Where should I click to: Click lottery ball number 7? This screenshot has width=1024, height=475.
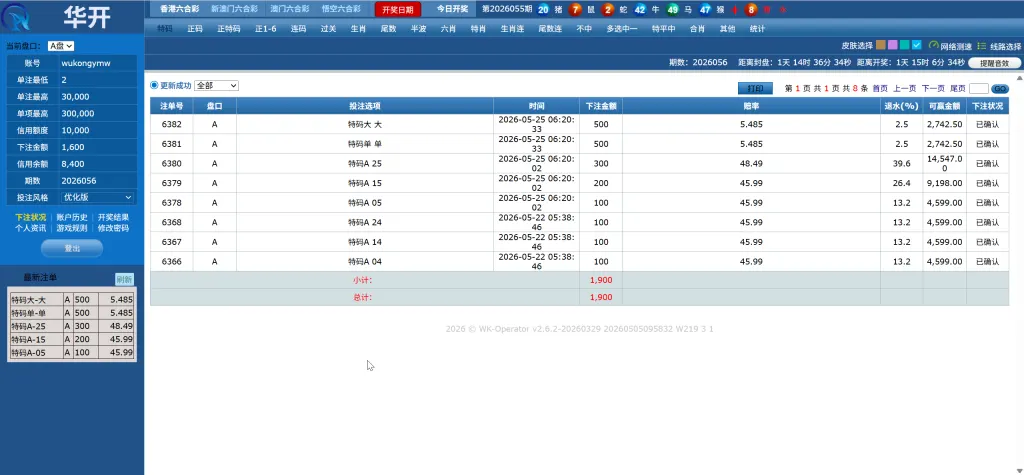[x=575, y=10]
